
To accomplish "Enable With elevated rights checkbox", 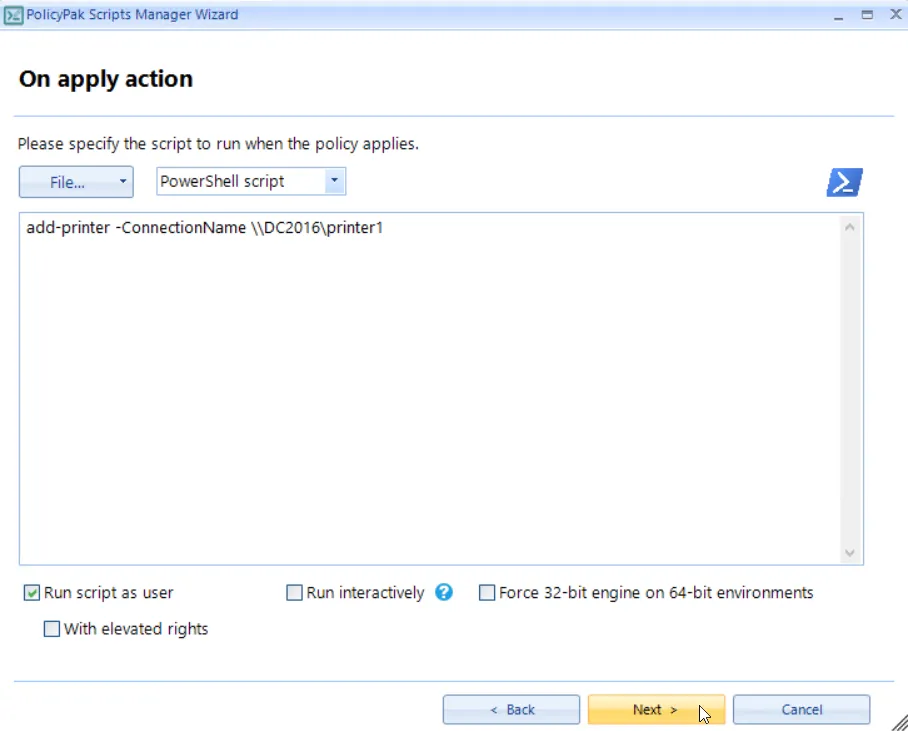I will click(52, 628).
